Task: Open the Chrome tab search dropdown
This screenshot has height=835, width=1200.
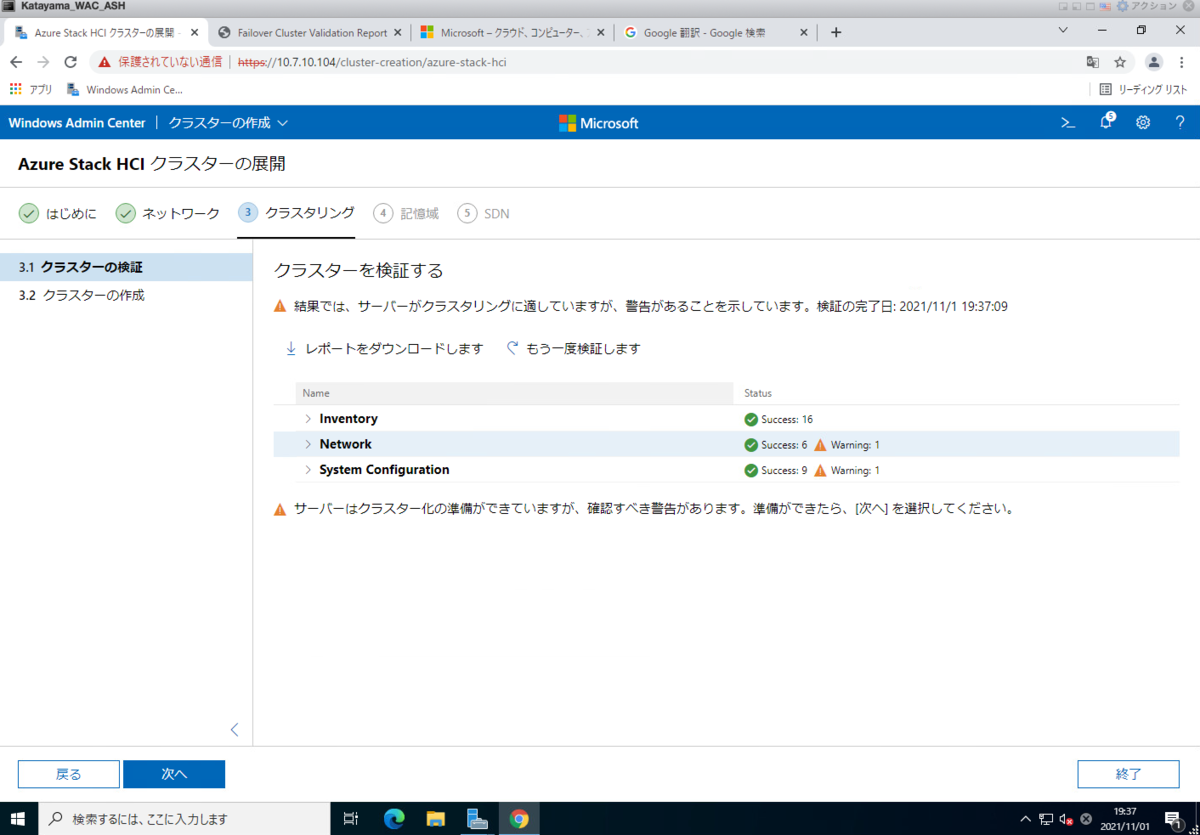Action: coord(1063,31)
